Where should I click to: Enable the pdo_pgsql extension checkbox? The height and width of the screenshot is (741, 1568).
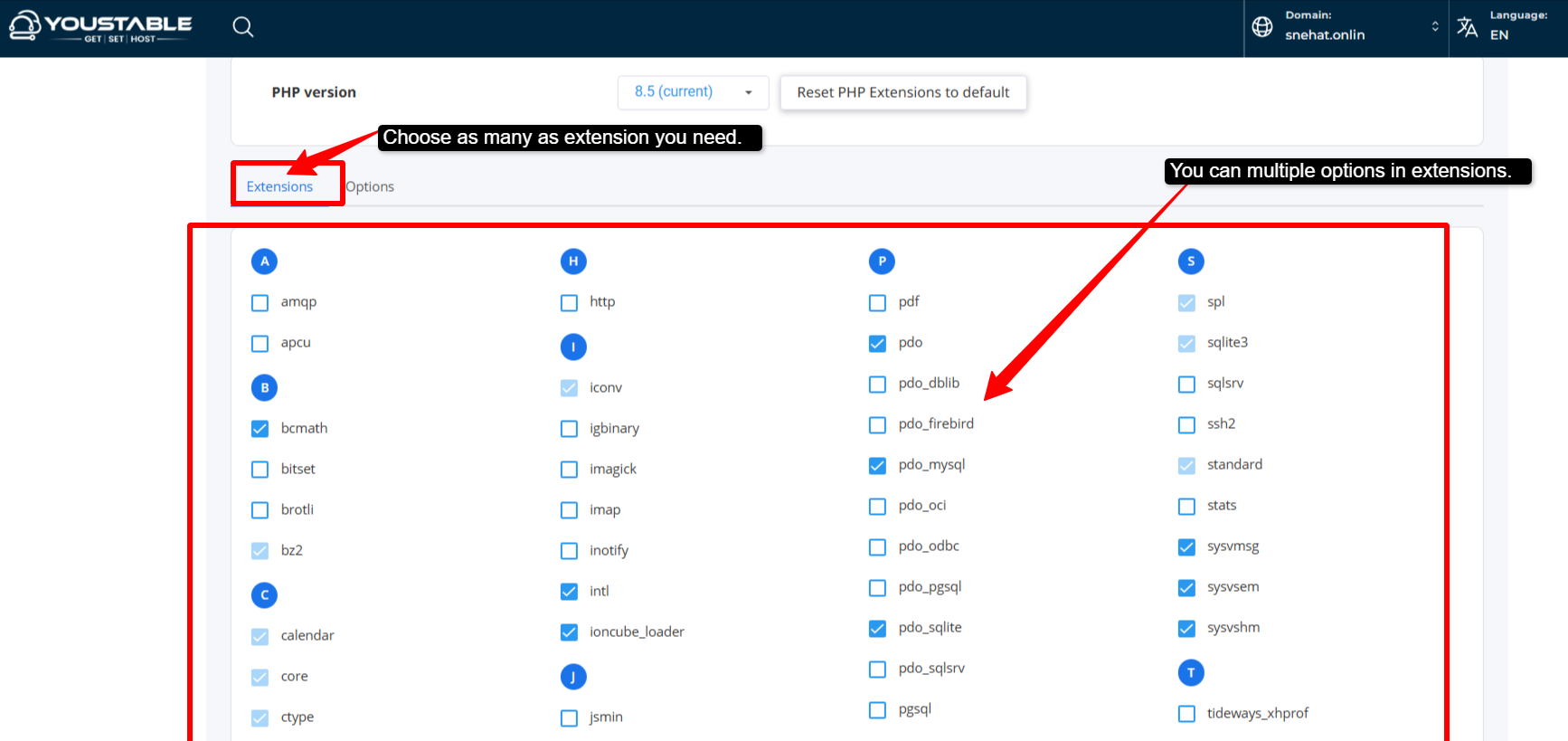[x=877, y=587]
